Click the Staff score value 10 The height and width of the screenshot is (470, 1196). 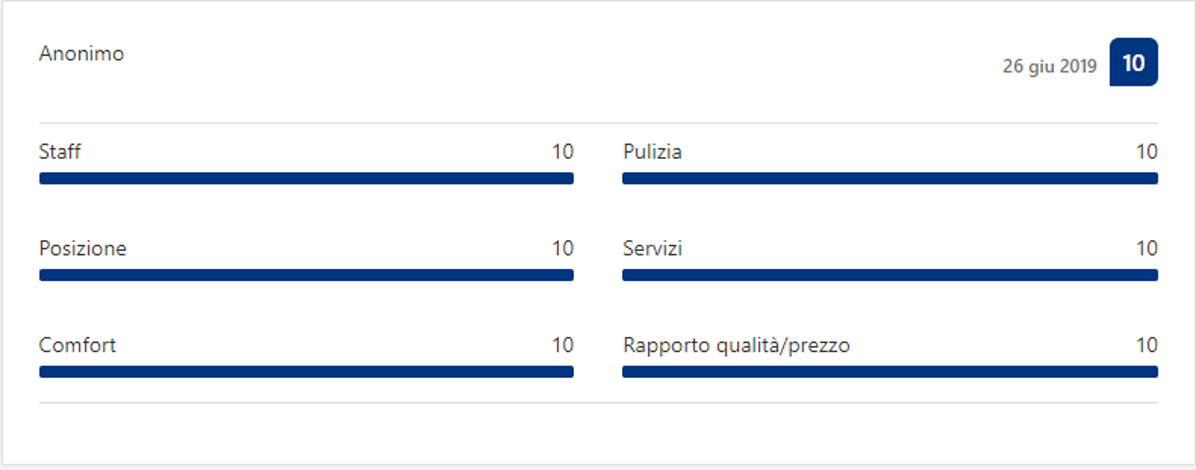coord(563,152)
